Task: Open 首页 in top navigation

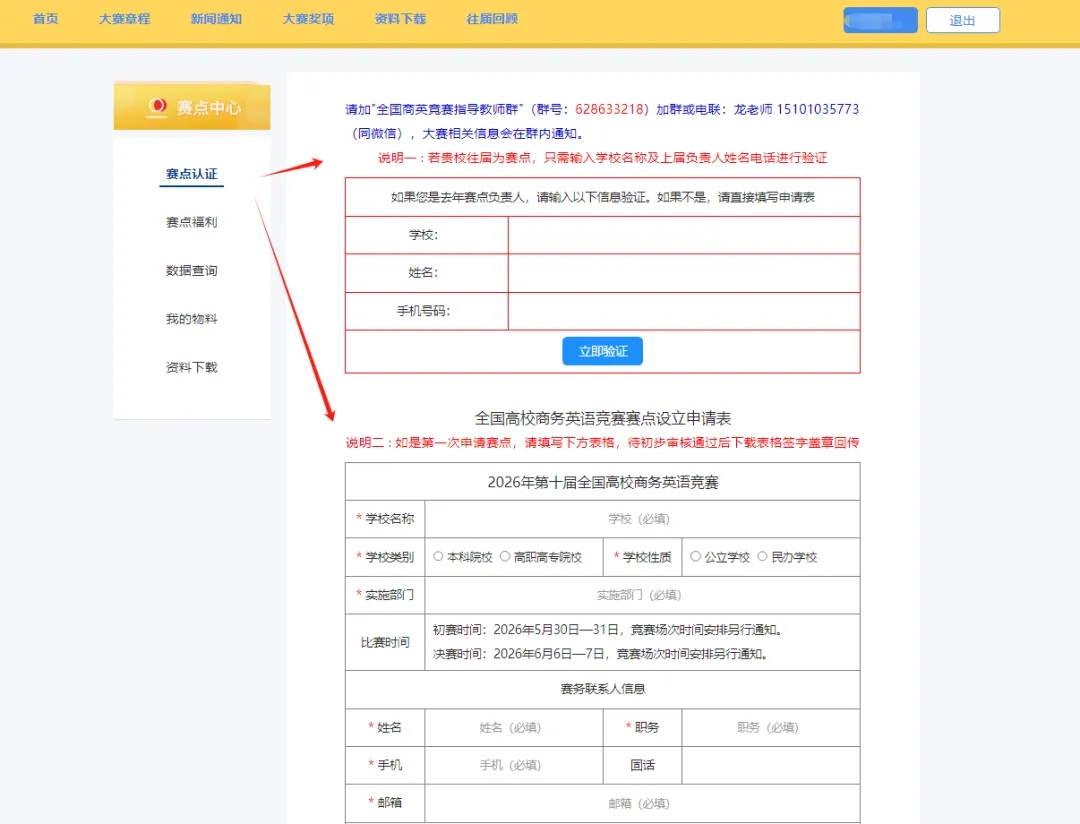Action: (45, 19)
